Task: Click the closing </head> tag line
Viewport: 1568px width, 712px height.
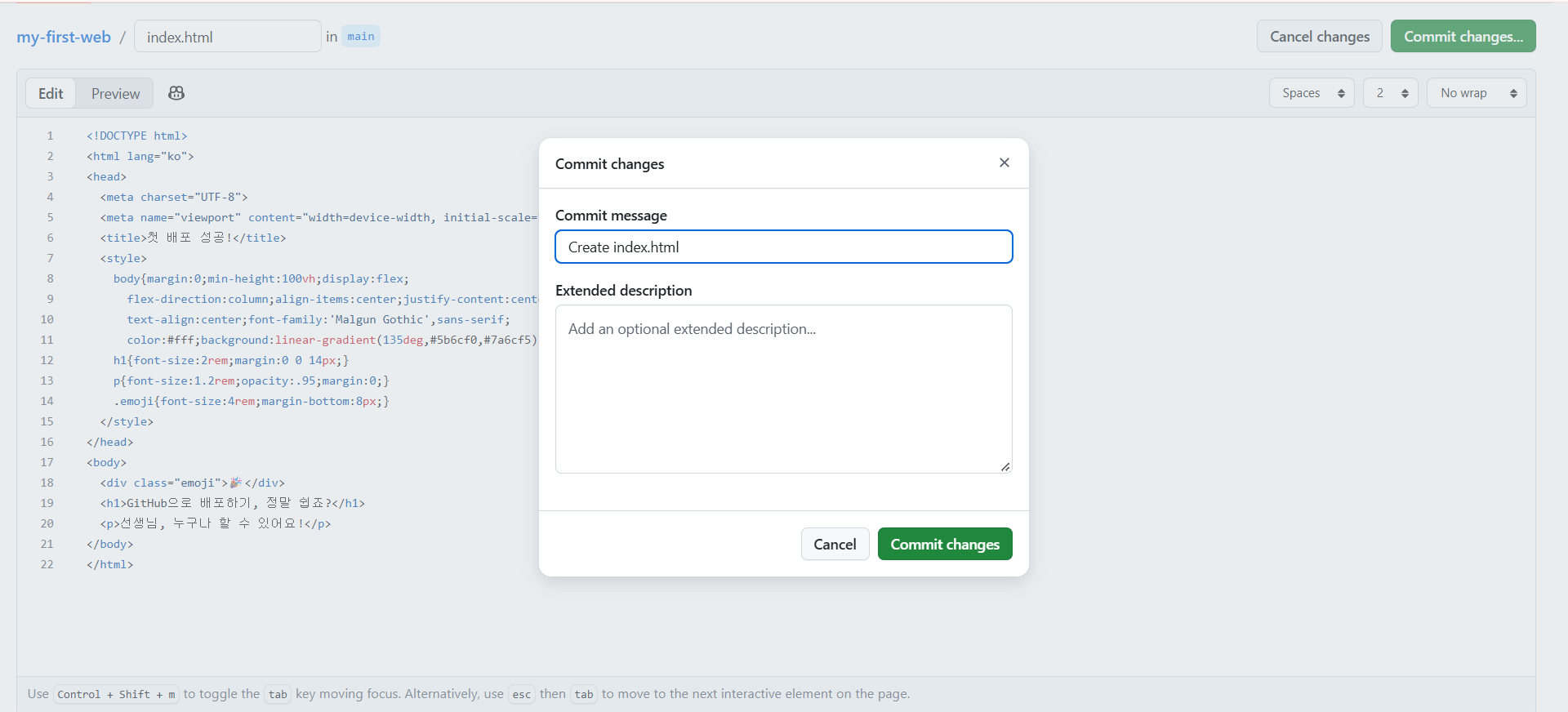Action: coord(110,442)
